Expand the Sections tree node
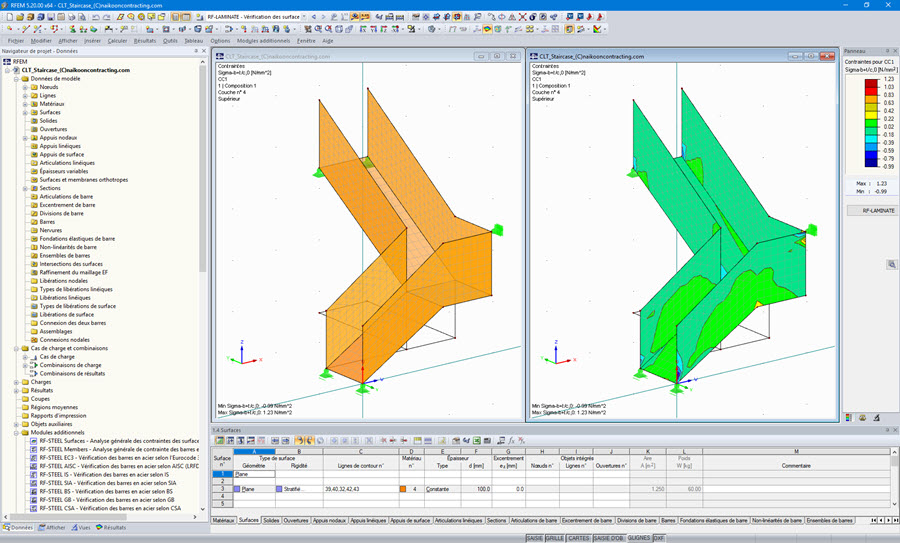900x543 pixels. (25, 188)
